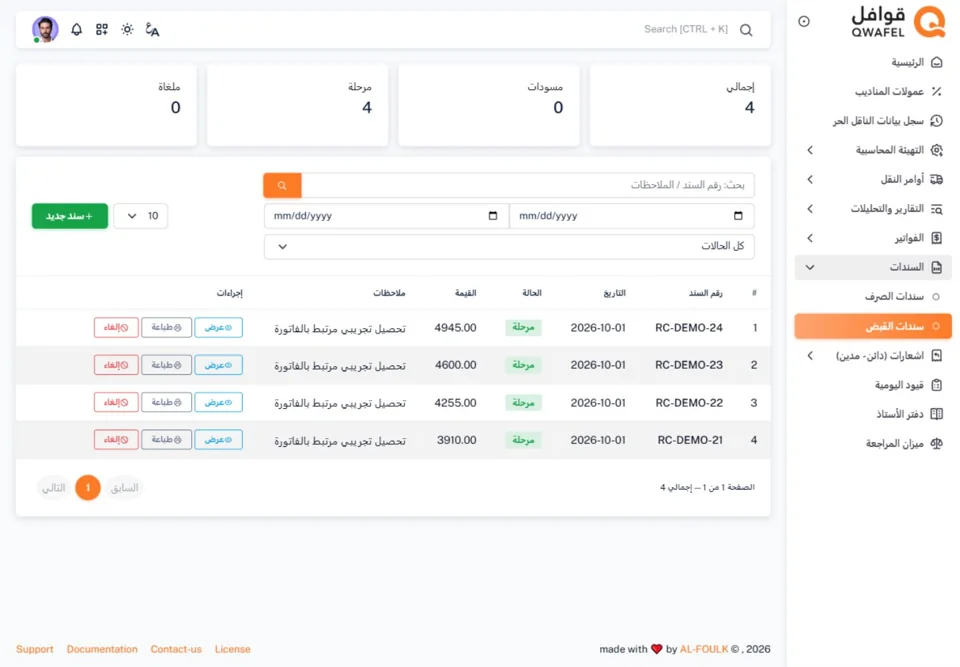Open the notifications bell icon
Image resolution: width=960 pixels, height=667 pixels.
pyautogui.click(x=77, y=29)
